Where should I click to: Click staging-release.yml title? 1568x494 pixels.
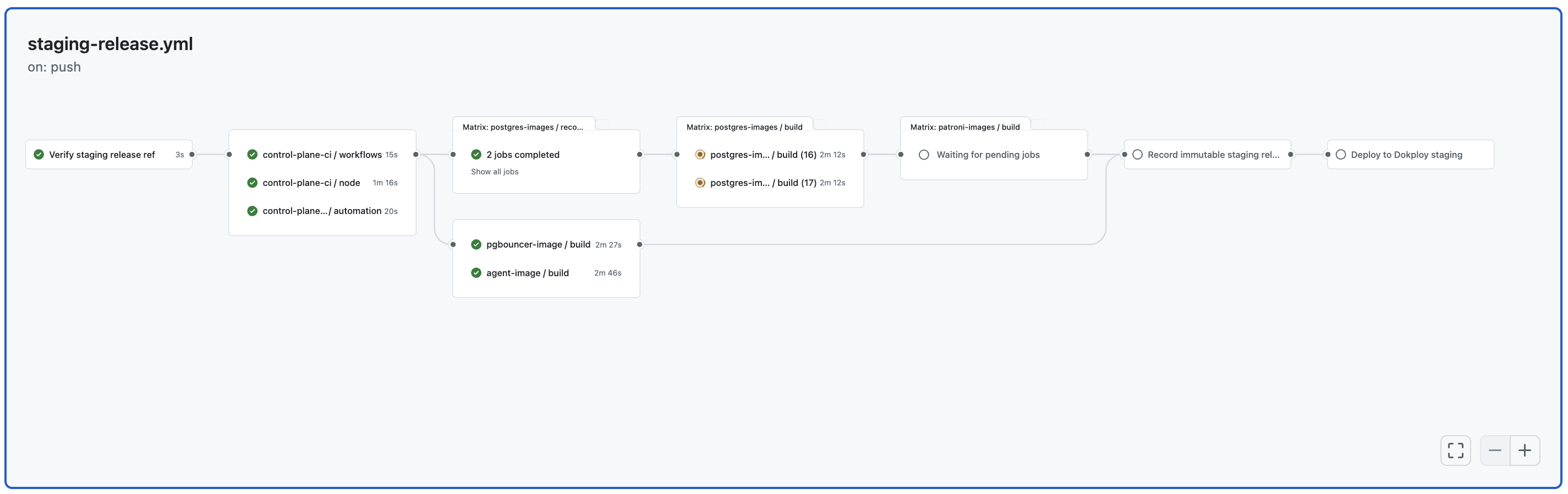110,44
